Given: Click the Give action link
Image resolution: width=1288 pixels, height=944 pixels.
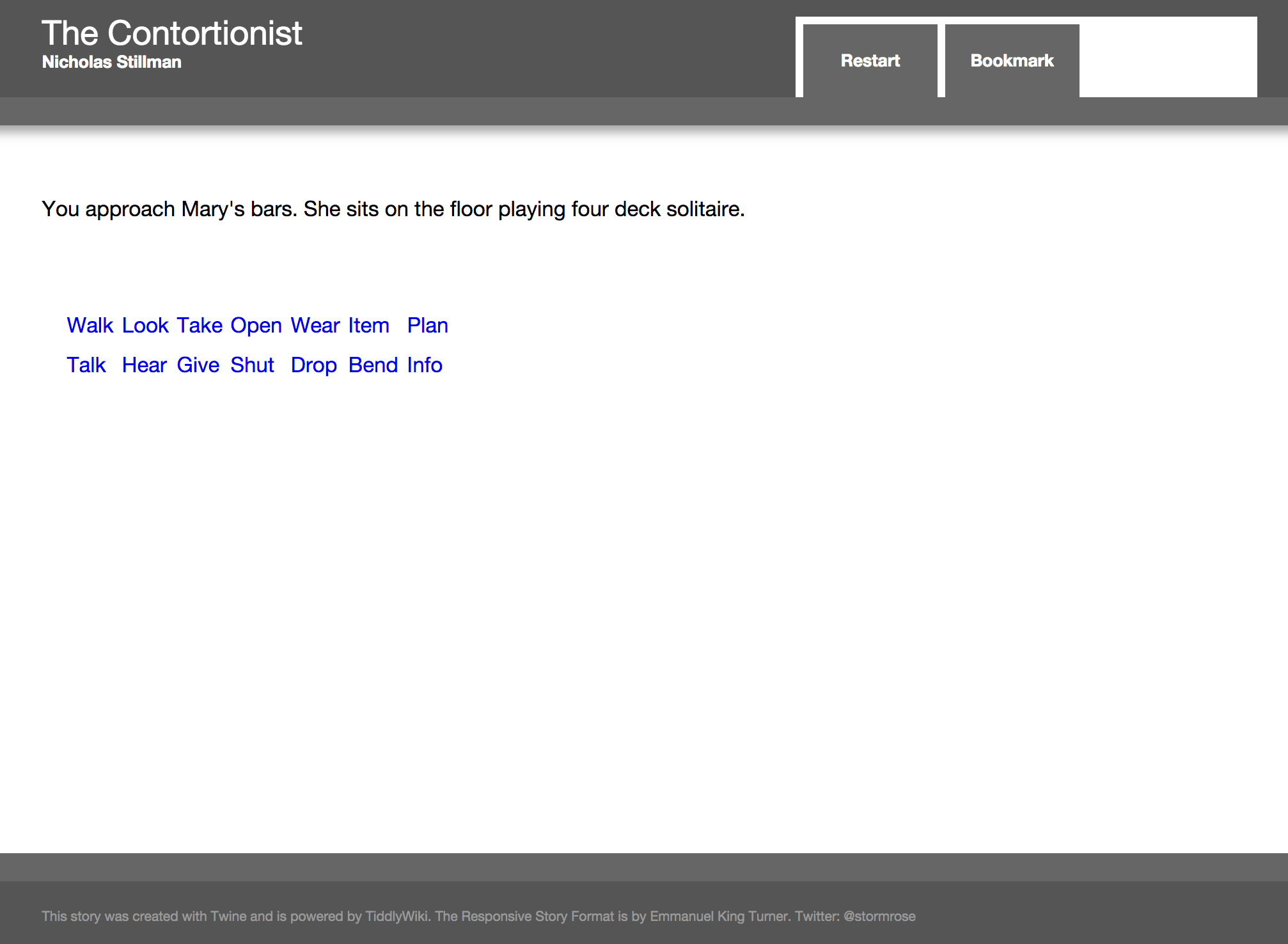Looking at the screenshot, I should pyautogui.click(x=198, y=365).
